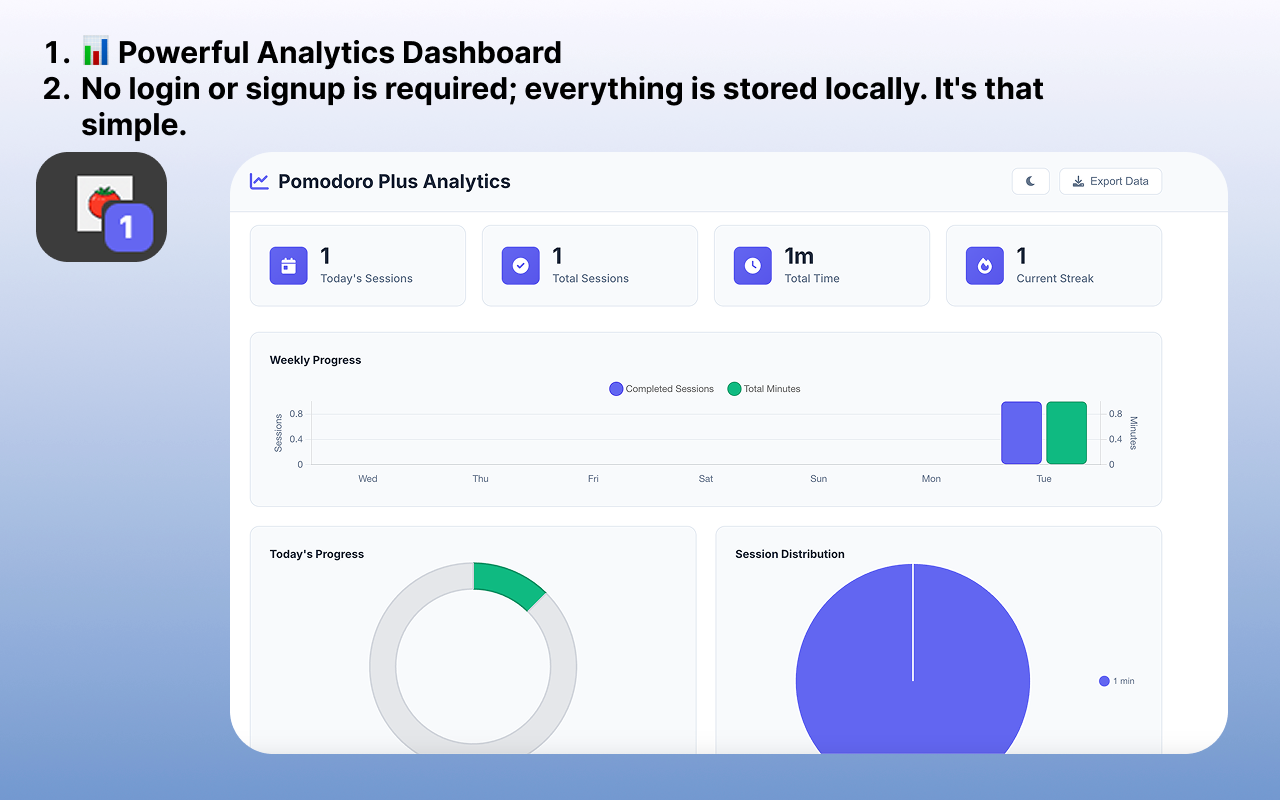1280x800 pixels.
Task: Click the Thu axis label
Action: 481,479
